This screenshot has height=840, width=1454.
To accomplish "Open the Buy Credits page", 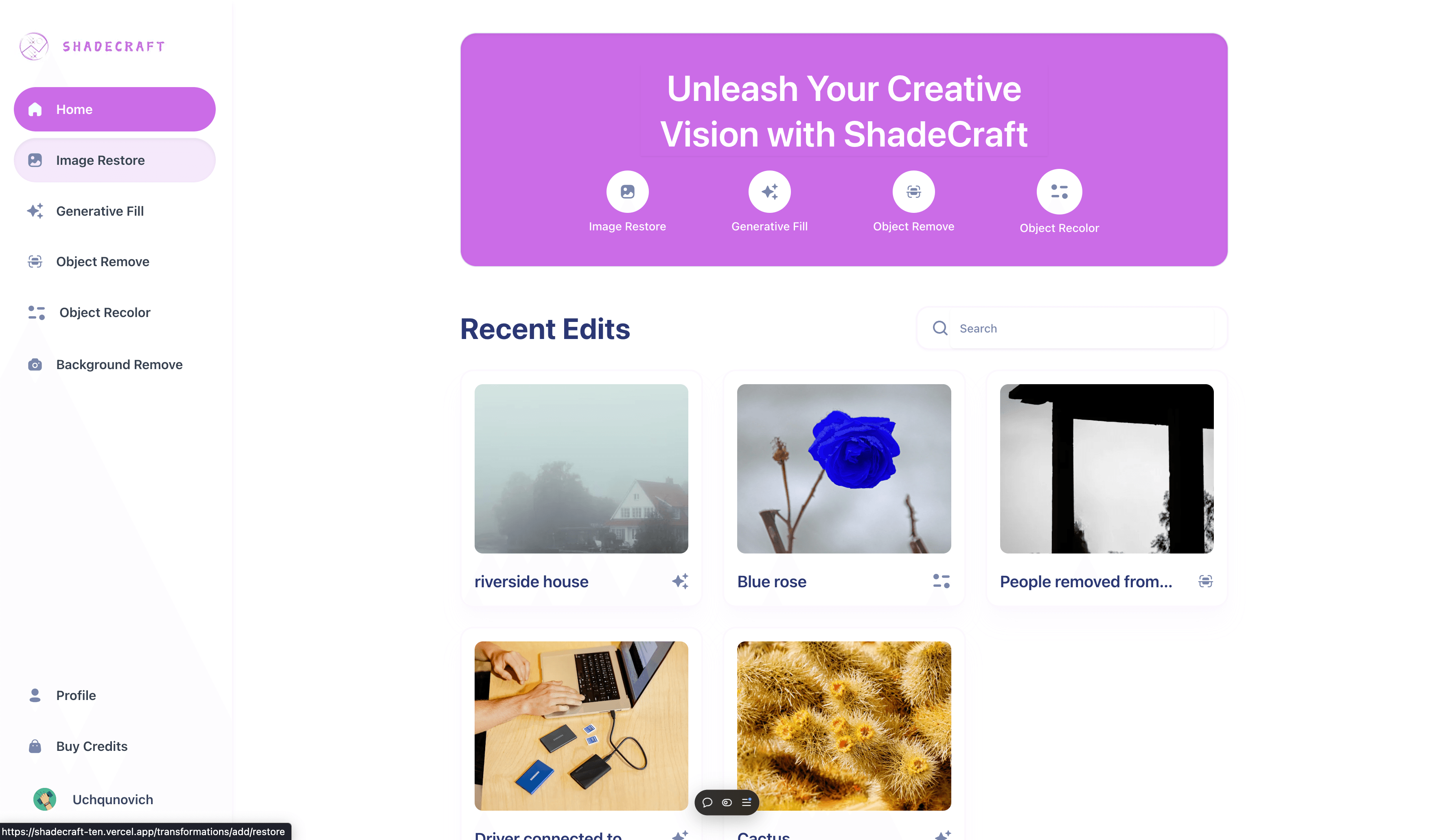I will point(114,746).
